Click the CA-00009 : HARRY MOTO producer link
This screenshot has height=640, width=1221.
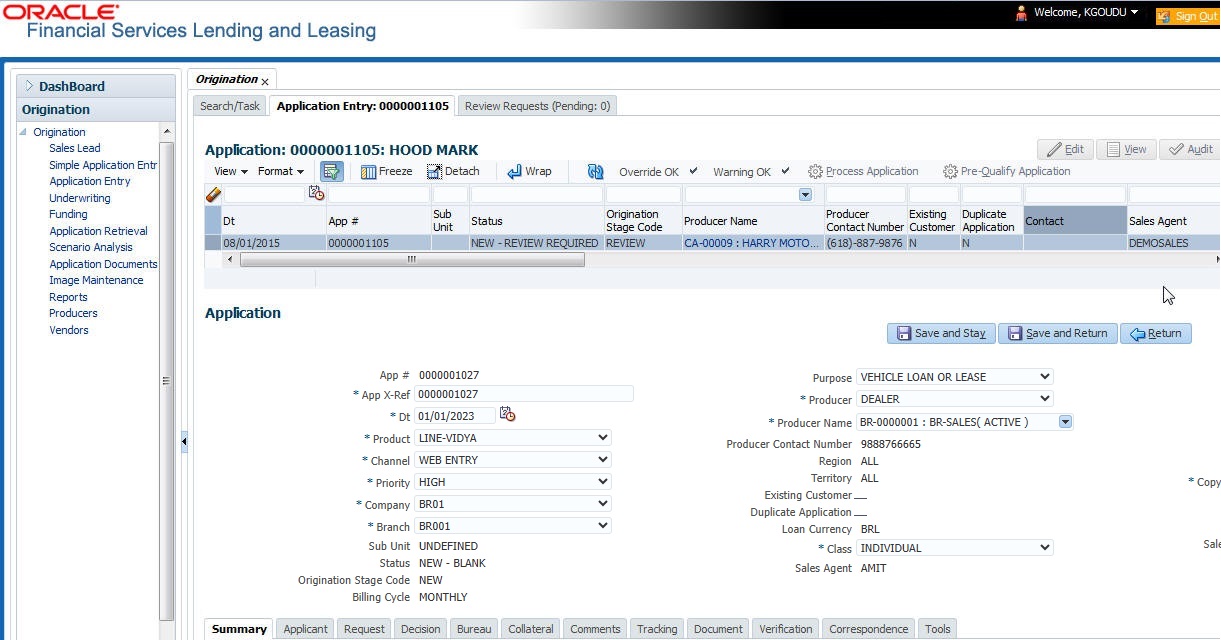(751, 243)
